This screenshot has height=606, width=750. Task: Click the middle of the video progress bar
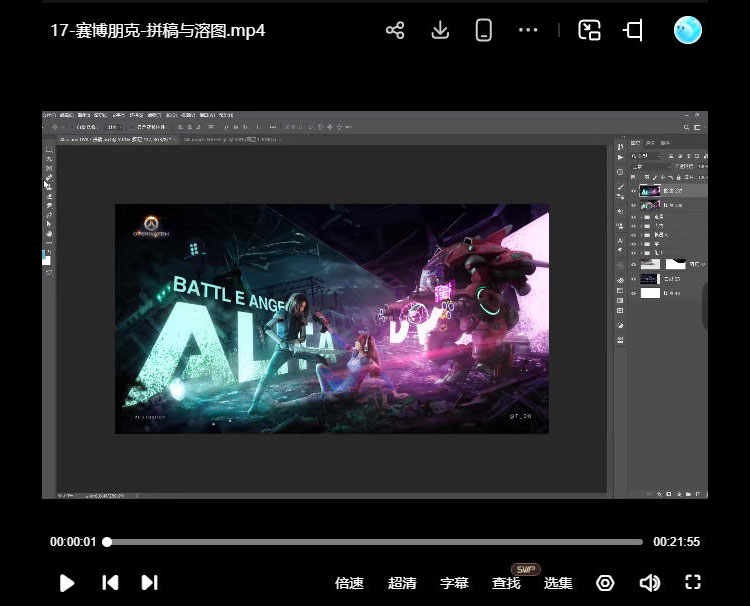pos(375,542)
